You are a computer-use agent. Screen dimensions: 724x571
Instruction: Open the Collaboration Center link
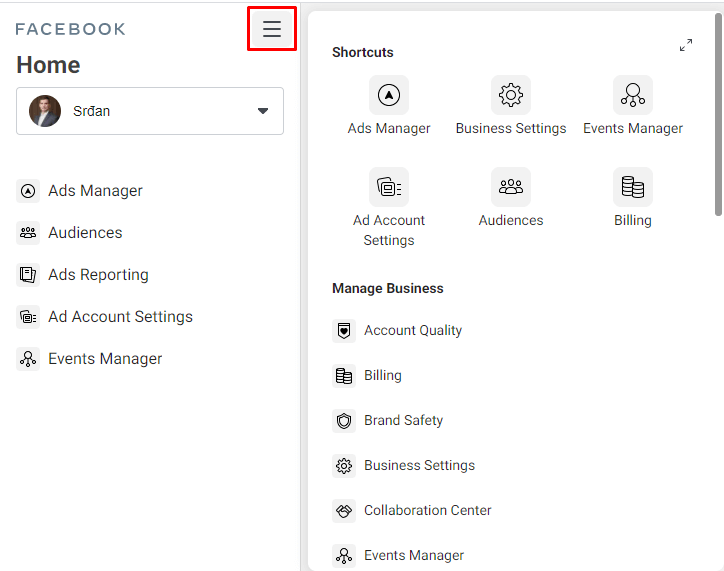pyautogui.click(x=428, y=510)
